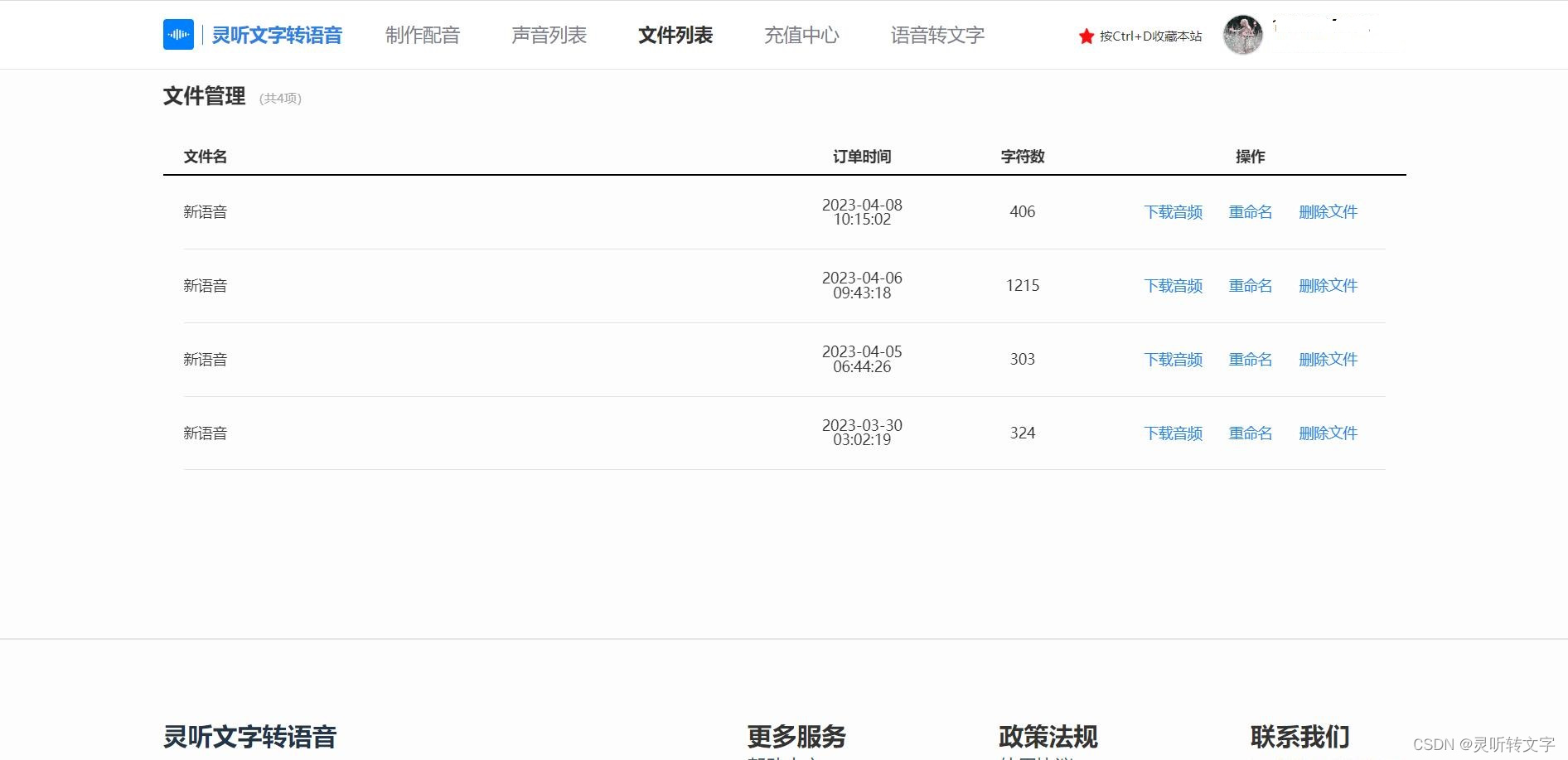This screenshot has height=760, width=1568.
Task: Click the timestamp 2023-04-06 09:43:18
Action: click(x=862, y=286)
